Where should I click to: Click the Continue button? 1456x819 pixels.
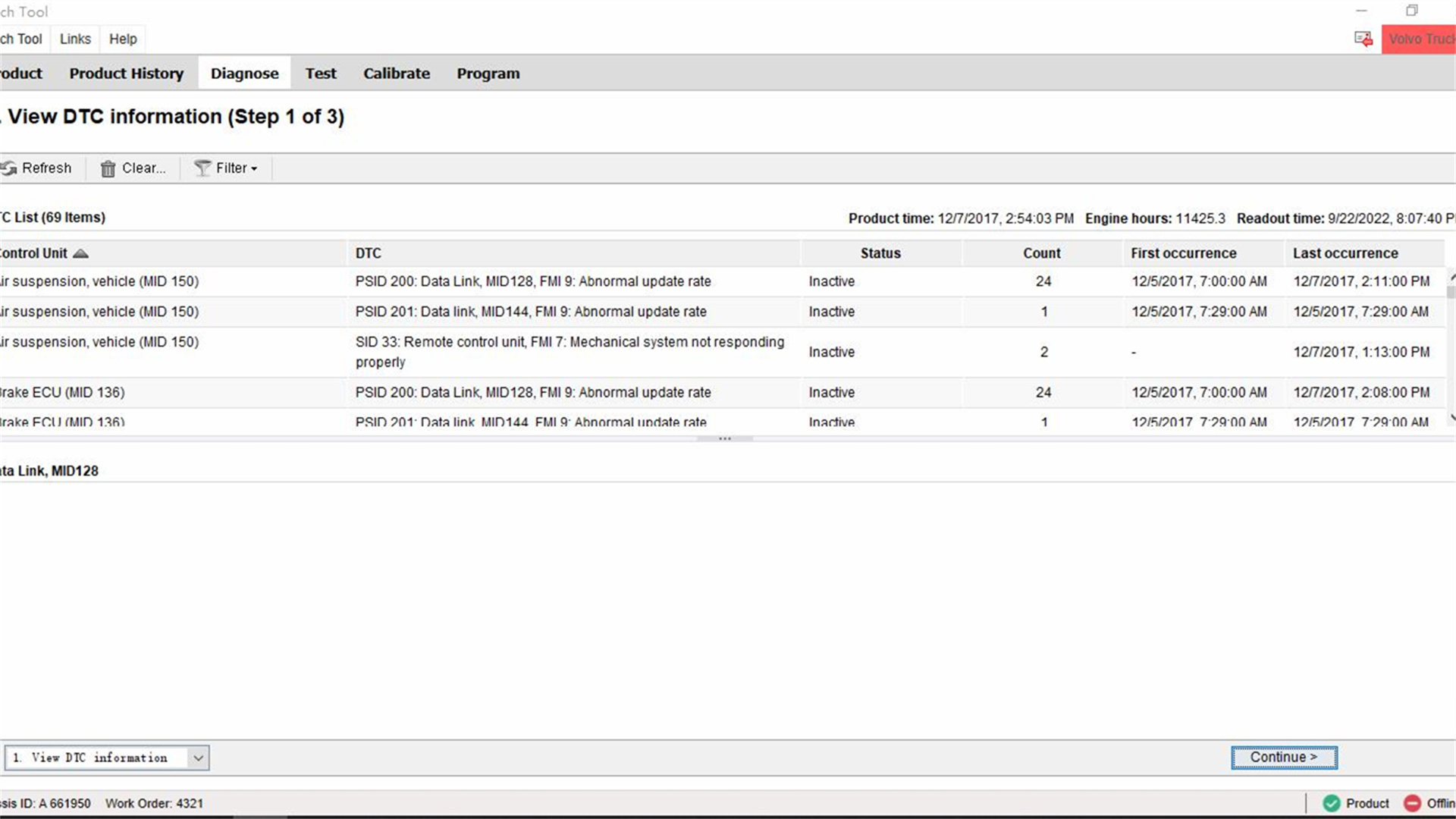pyautogui.click(x=1284, y=758)
